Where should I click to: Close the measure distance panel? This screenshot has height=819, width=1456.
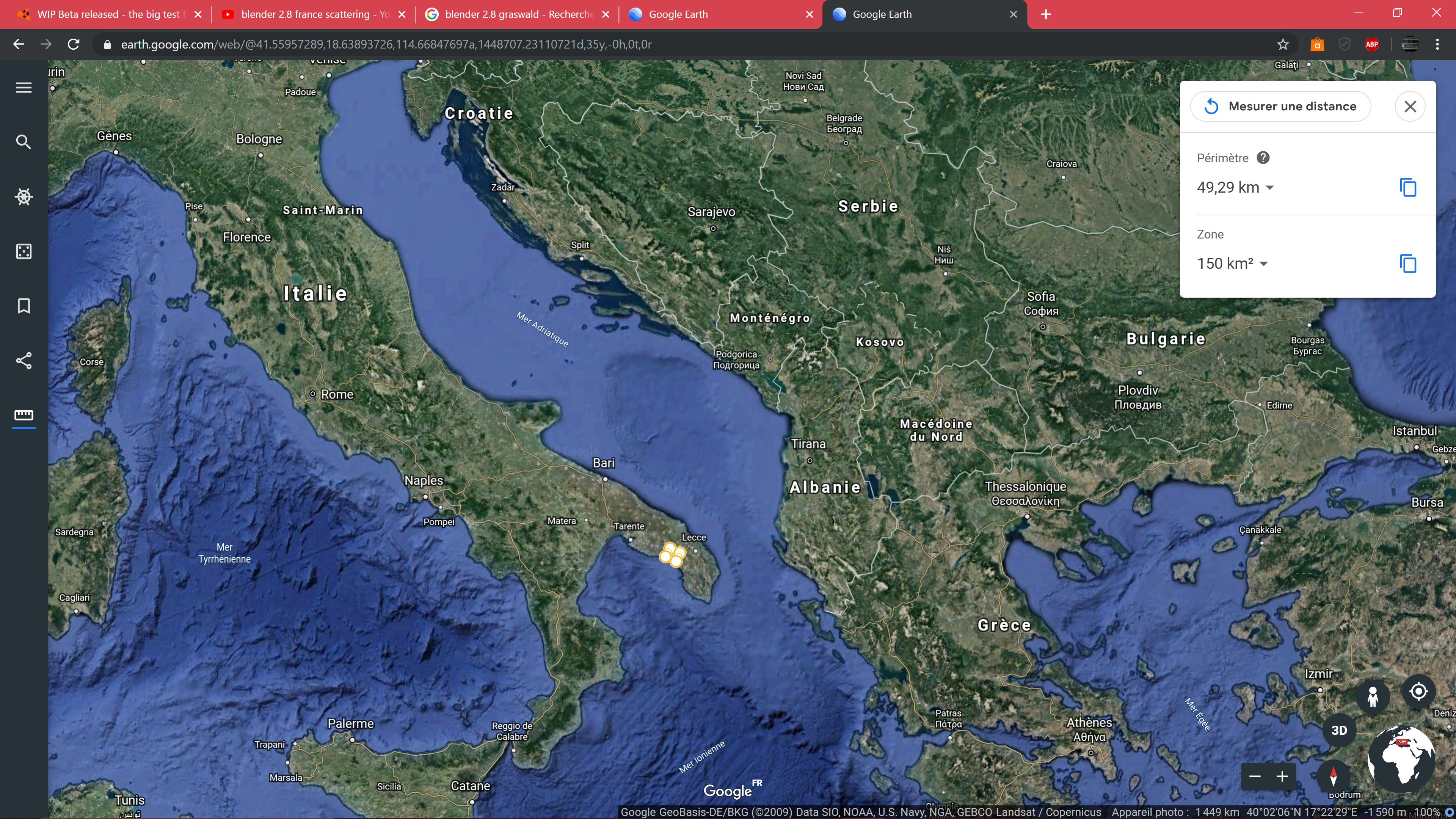[x=1410, y=106]
